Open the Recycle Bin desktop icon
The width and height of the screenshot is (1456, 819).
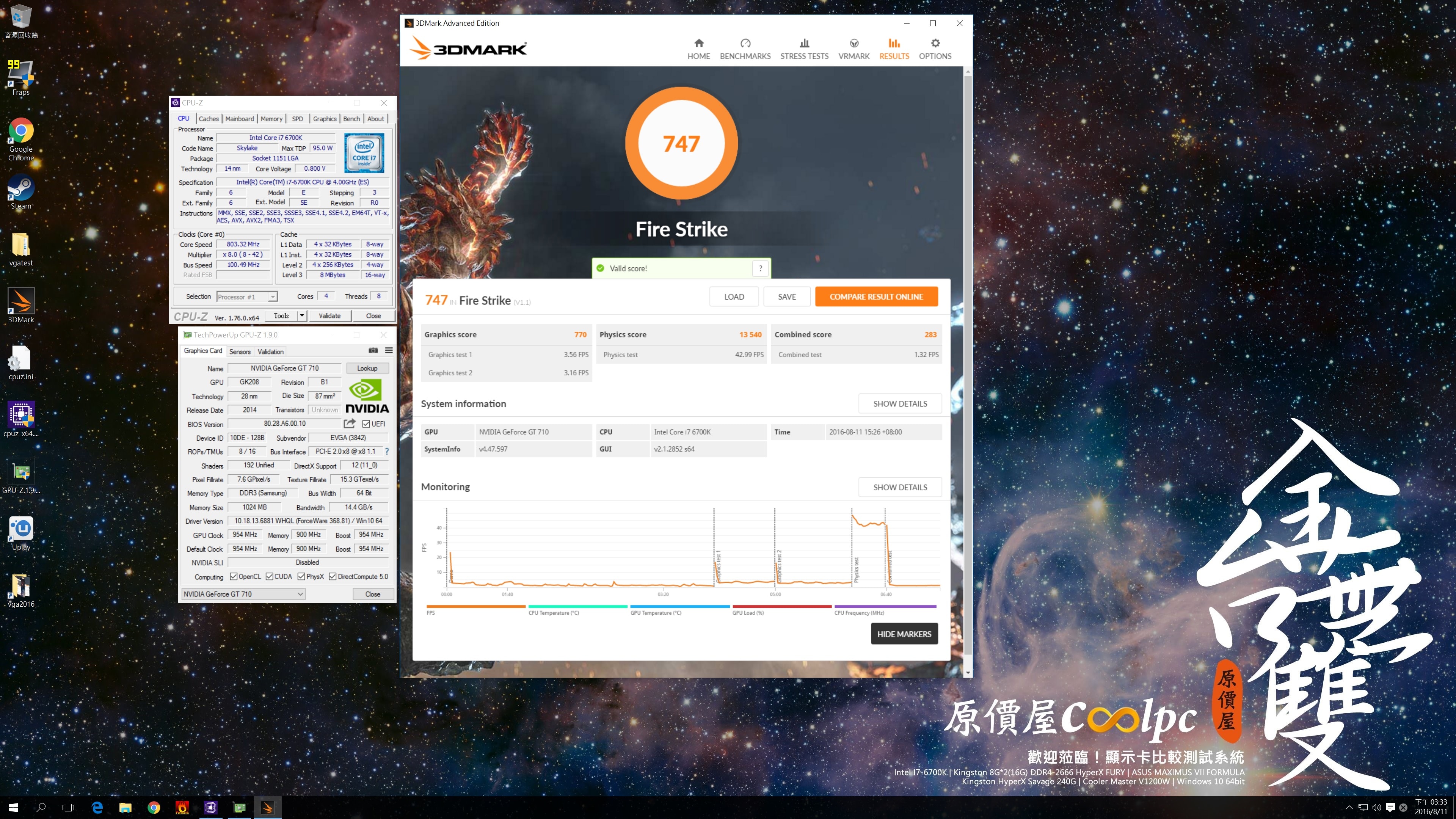pyautogui.click(x=21, y=22)
